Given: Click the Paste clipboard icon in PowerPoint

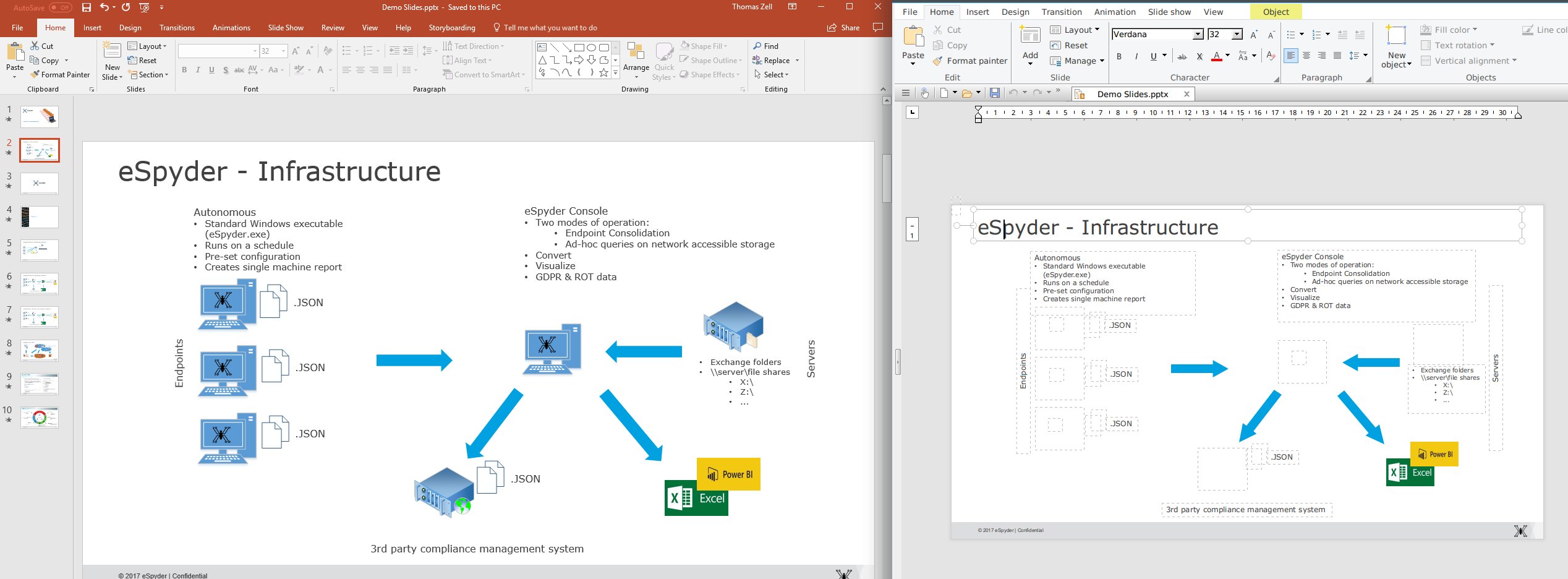Looking at the screenshot, I should [15, 52].
